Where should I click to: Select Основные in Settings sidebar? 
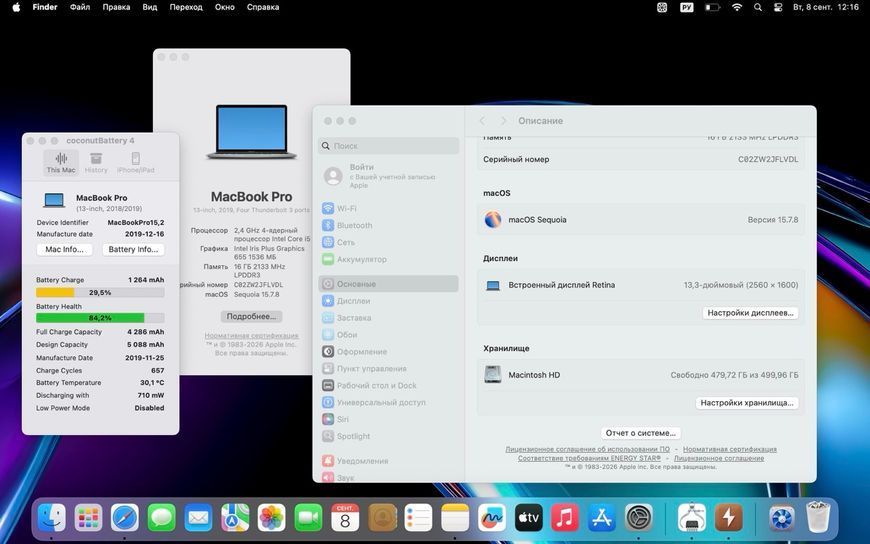click(x=388, y=284)
